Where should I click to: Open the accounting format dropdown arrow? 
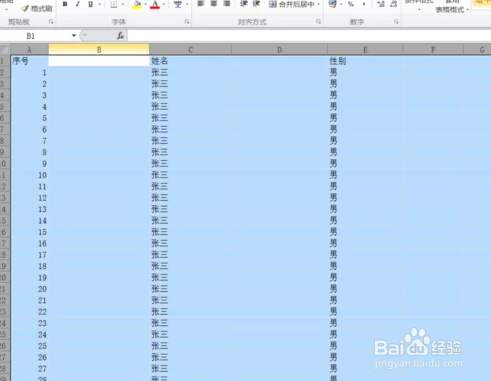(341, 4)
